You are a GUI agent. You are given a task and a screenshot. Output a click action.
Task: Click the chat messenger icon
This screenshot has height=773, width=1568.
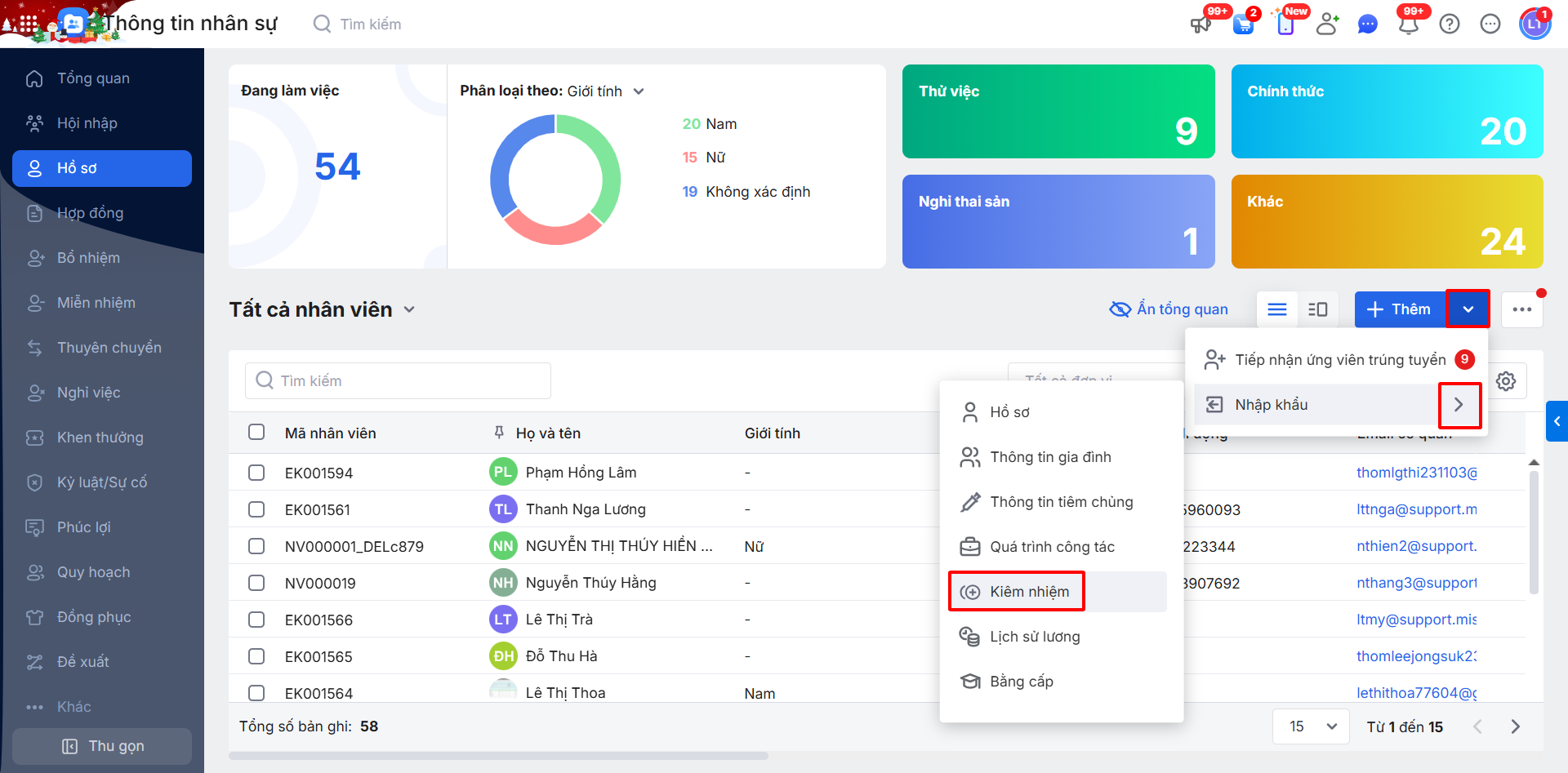(x=1367, y=24)
